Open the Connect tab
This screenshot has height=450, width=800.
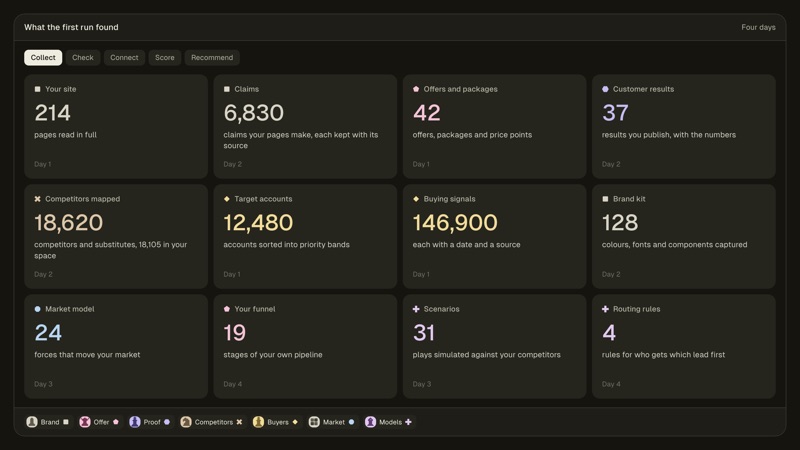(124, 58)
